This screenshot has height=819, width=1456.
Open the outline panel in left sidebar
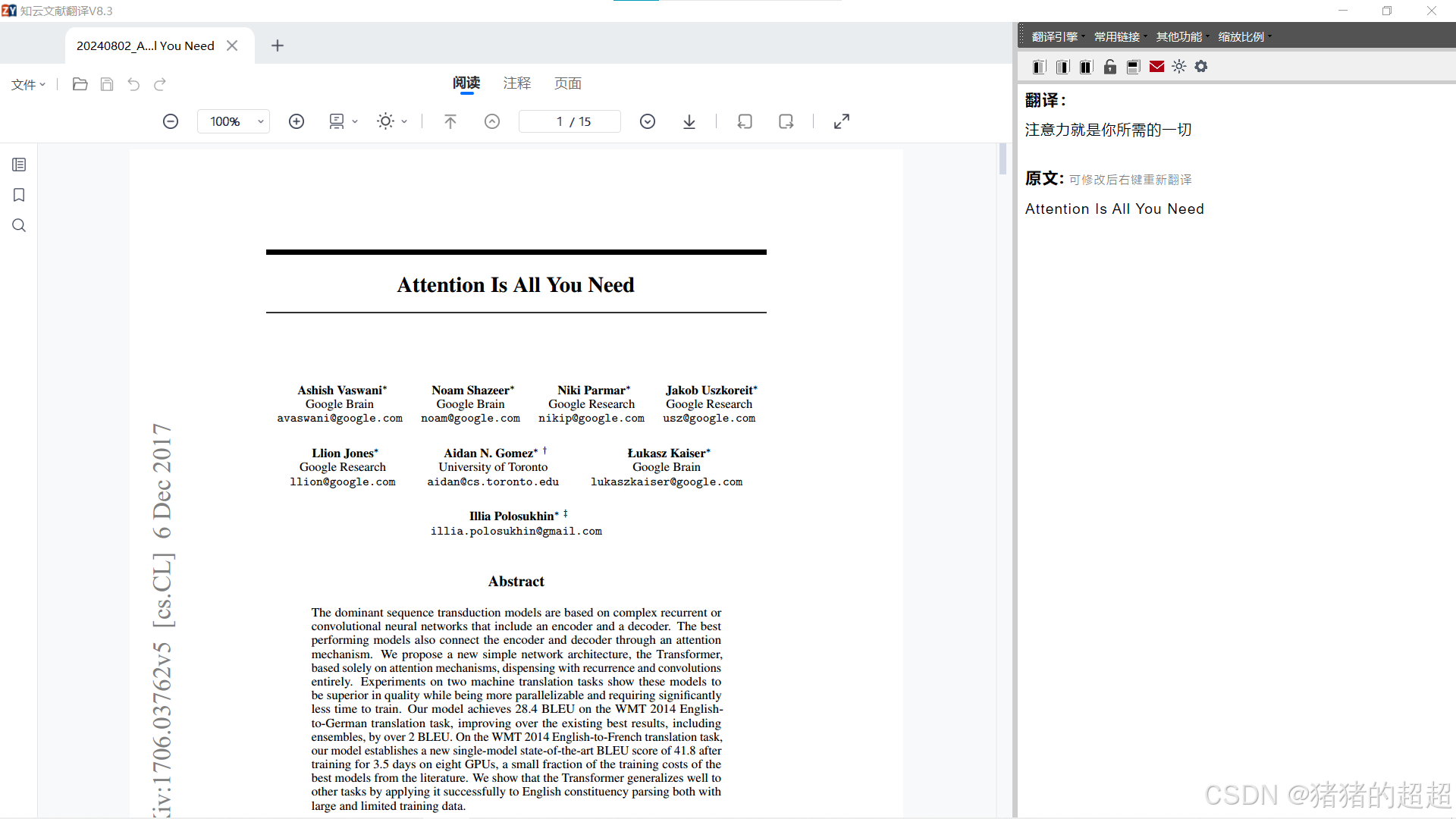(x=19, y=165)
